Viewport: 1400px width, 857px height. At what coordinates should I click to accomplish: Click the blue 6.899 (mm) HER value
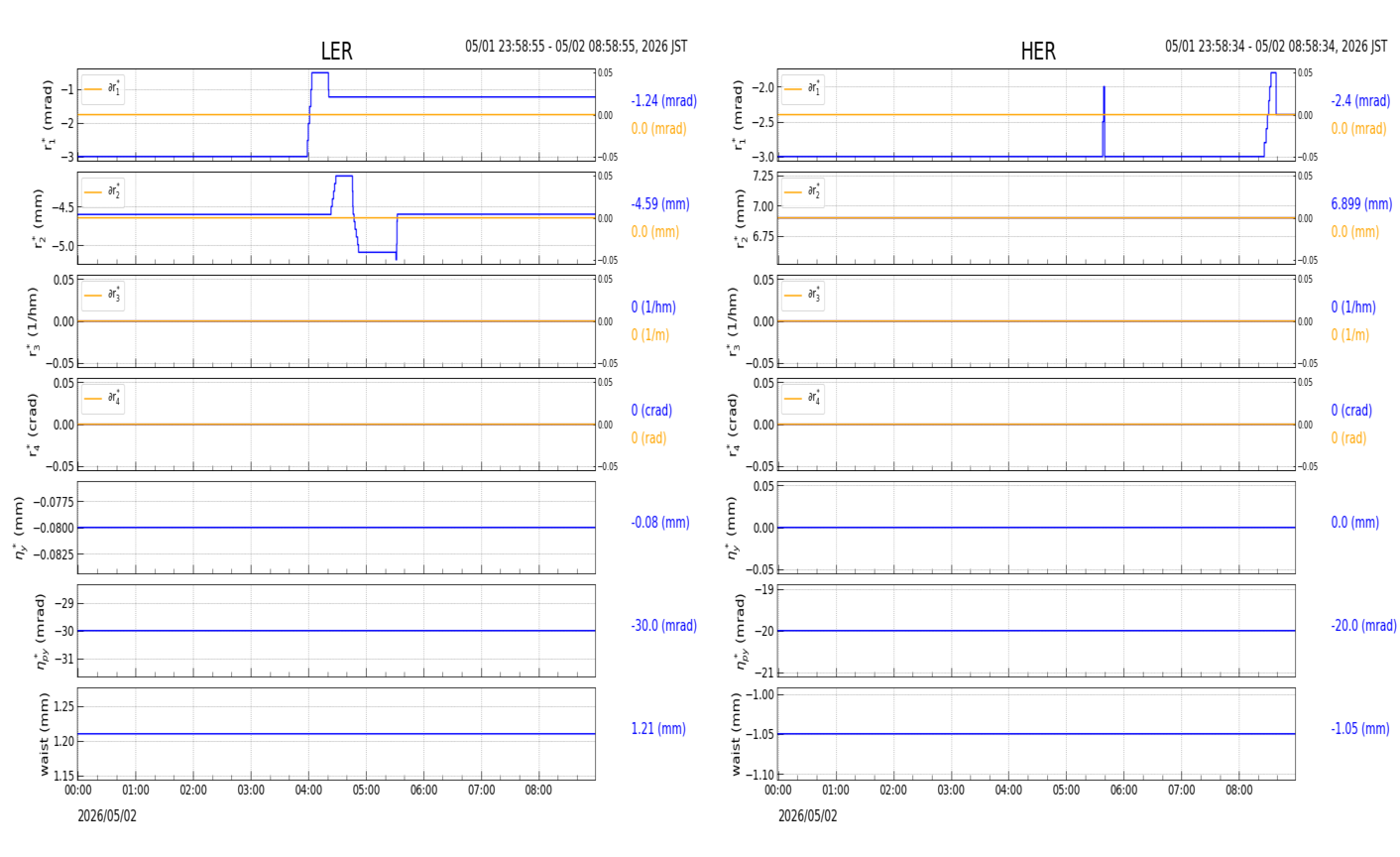[x=1361, y=204]
